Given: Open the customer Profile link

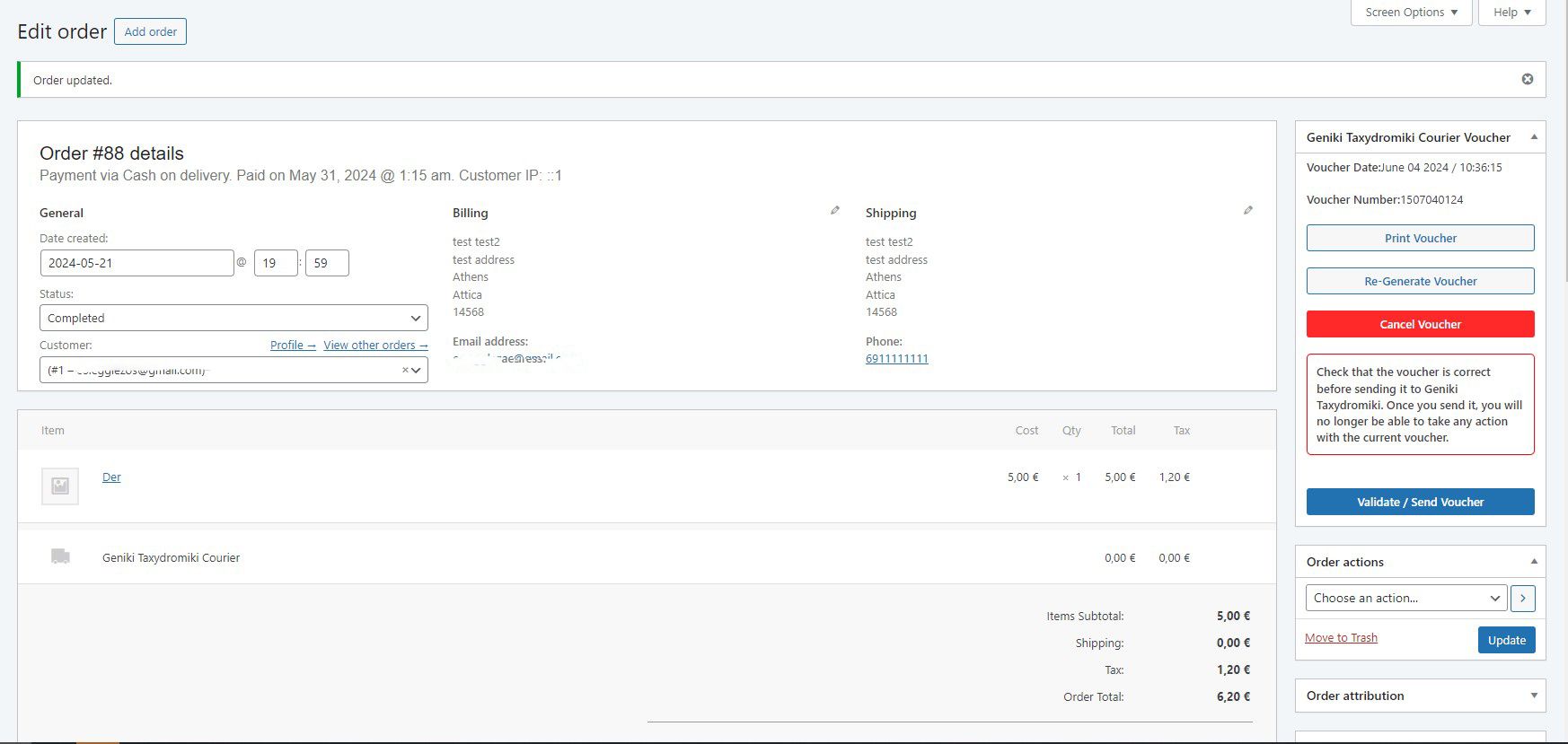Looking at the screenshot, I should (293, 346).
